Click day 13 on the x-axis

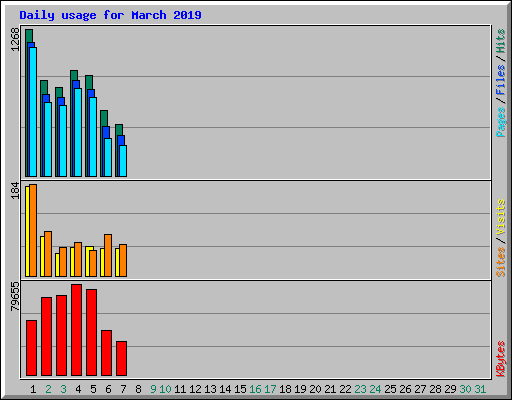coord(210,389)
